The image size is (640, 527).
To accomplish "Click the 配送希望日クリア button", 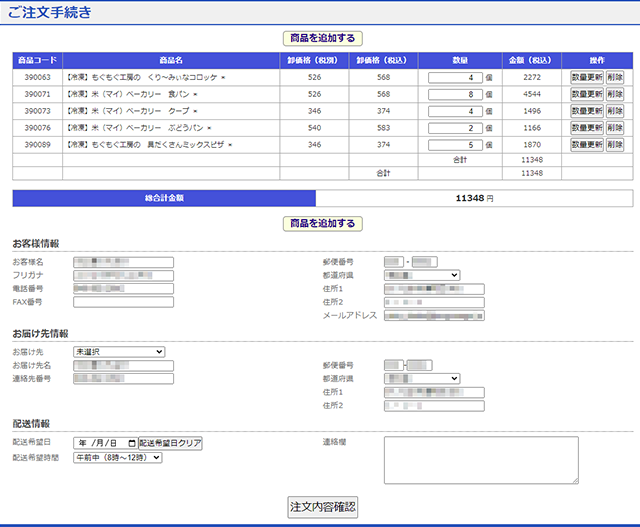I will tap(170, 443).
